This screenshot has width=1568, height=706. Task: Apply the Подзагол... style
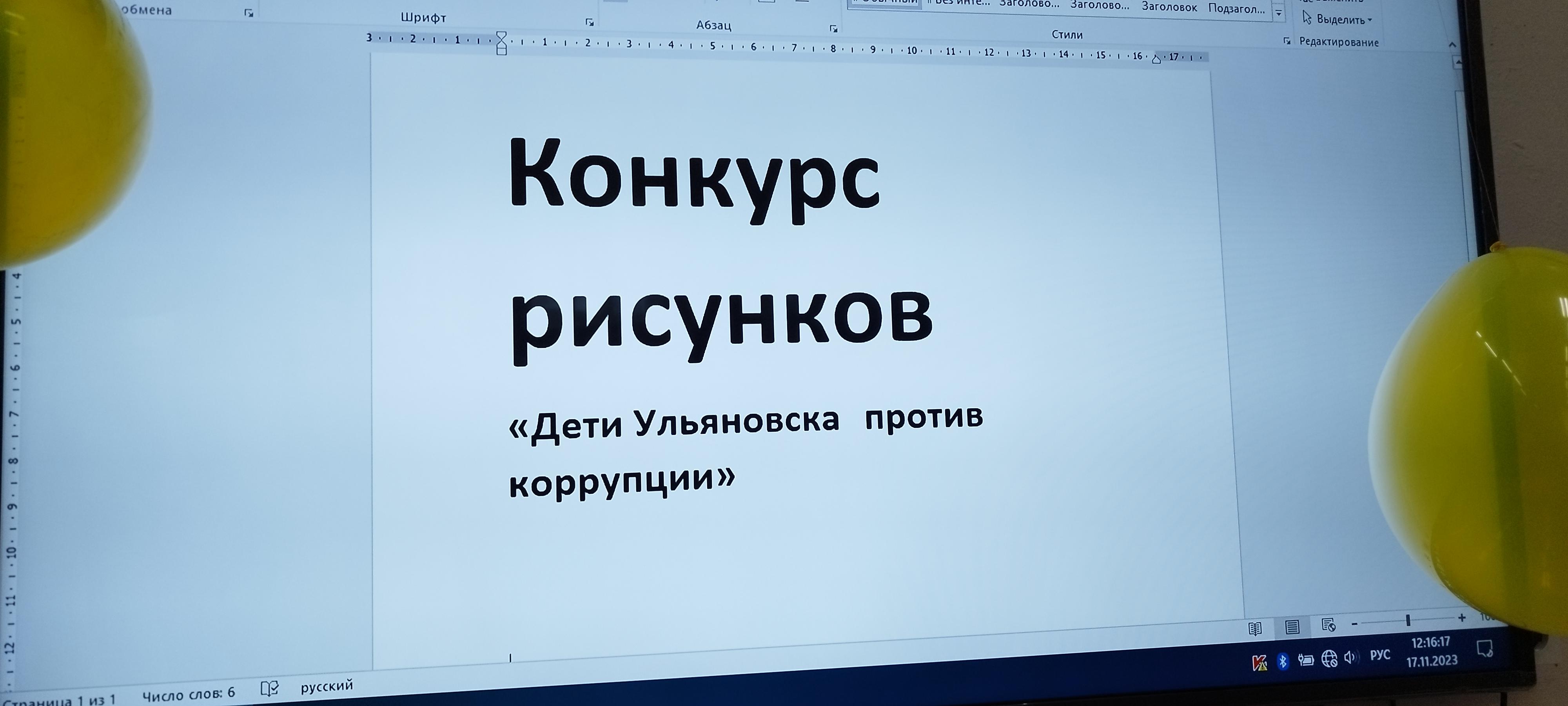1236,9
